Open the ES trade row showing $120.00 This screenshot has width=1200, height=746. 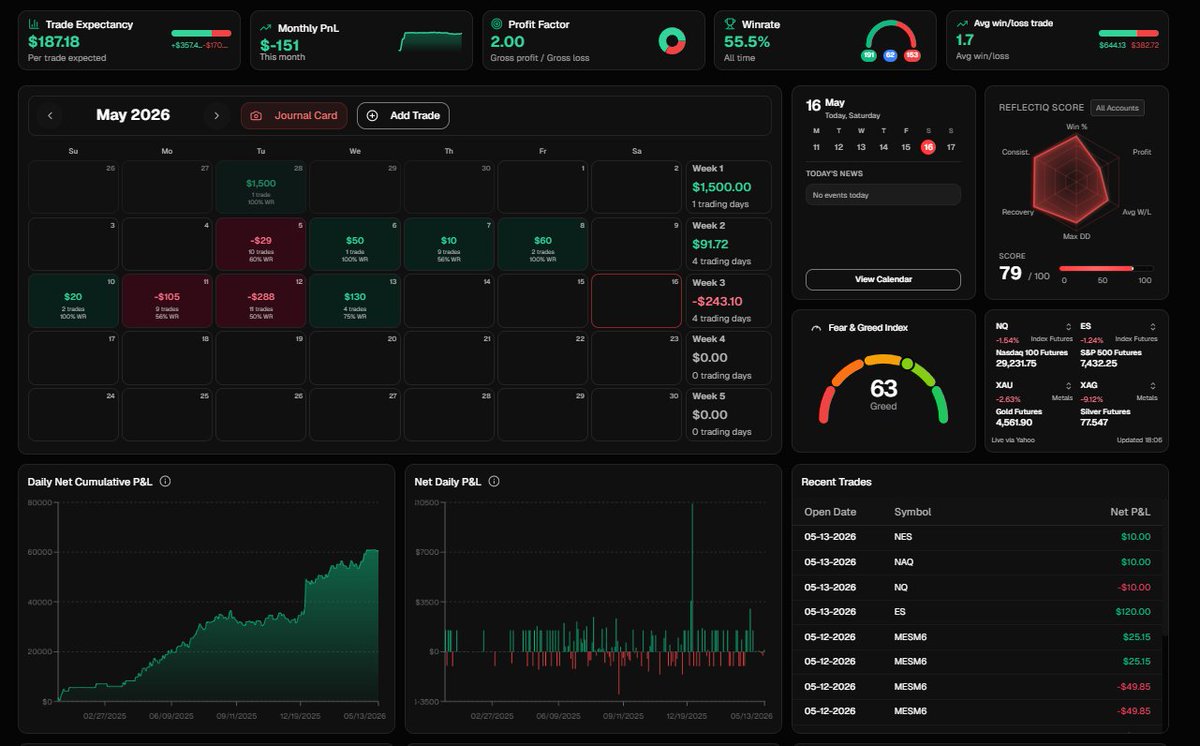(978, 612)
